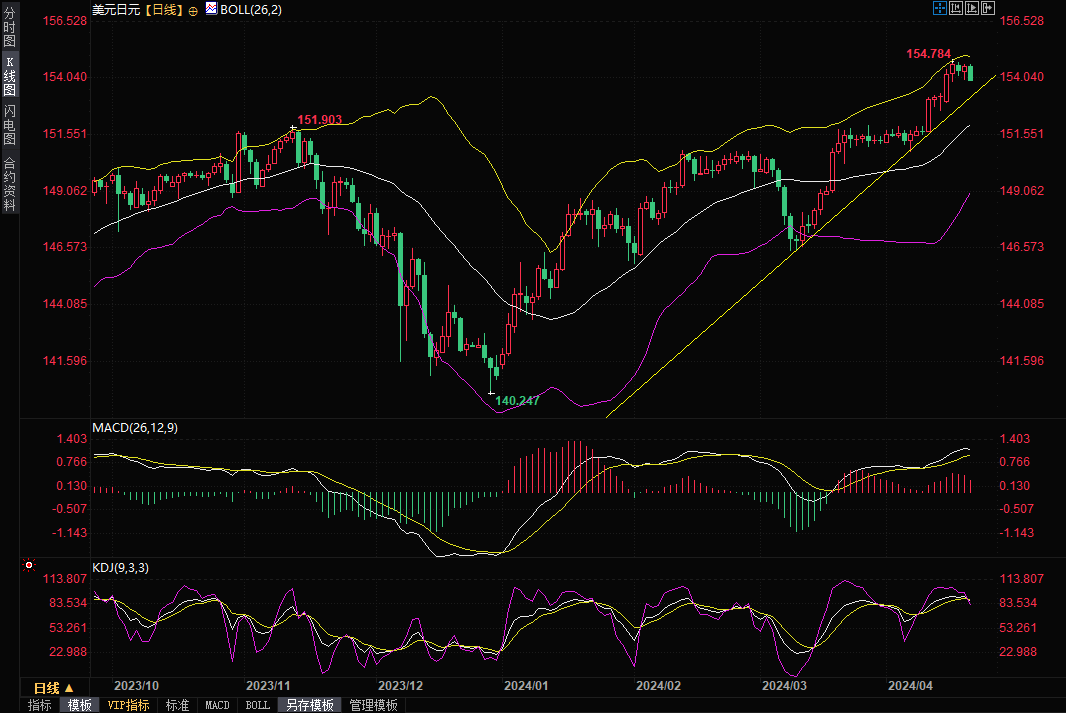Image resolution: width=1066 pixels, height=713 pixels.
Task: Select the 指标 bottom tab
Action: coord(40,705)
